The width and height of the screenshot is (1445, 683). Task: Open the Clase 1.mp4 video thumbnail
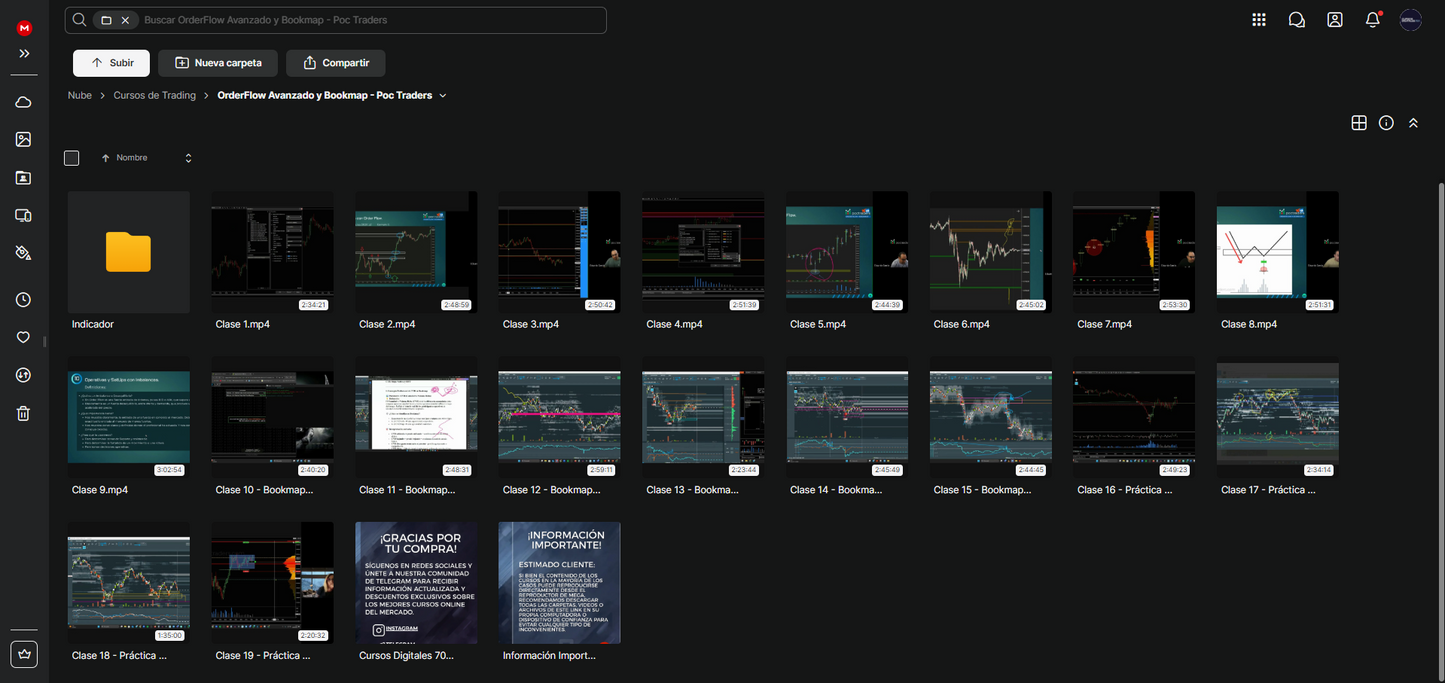pyautogui.click(x=272, y=251)
